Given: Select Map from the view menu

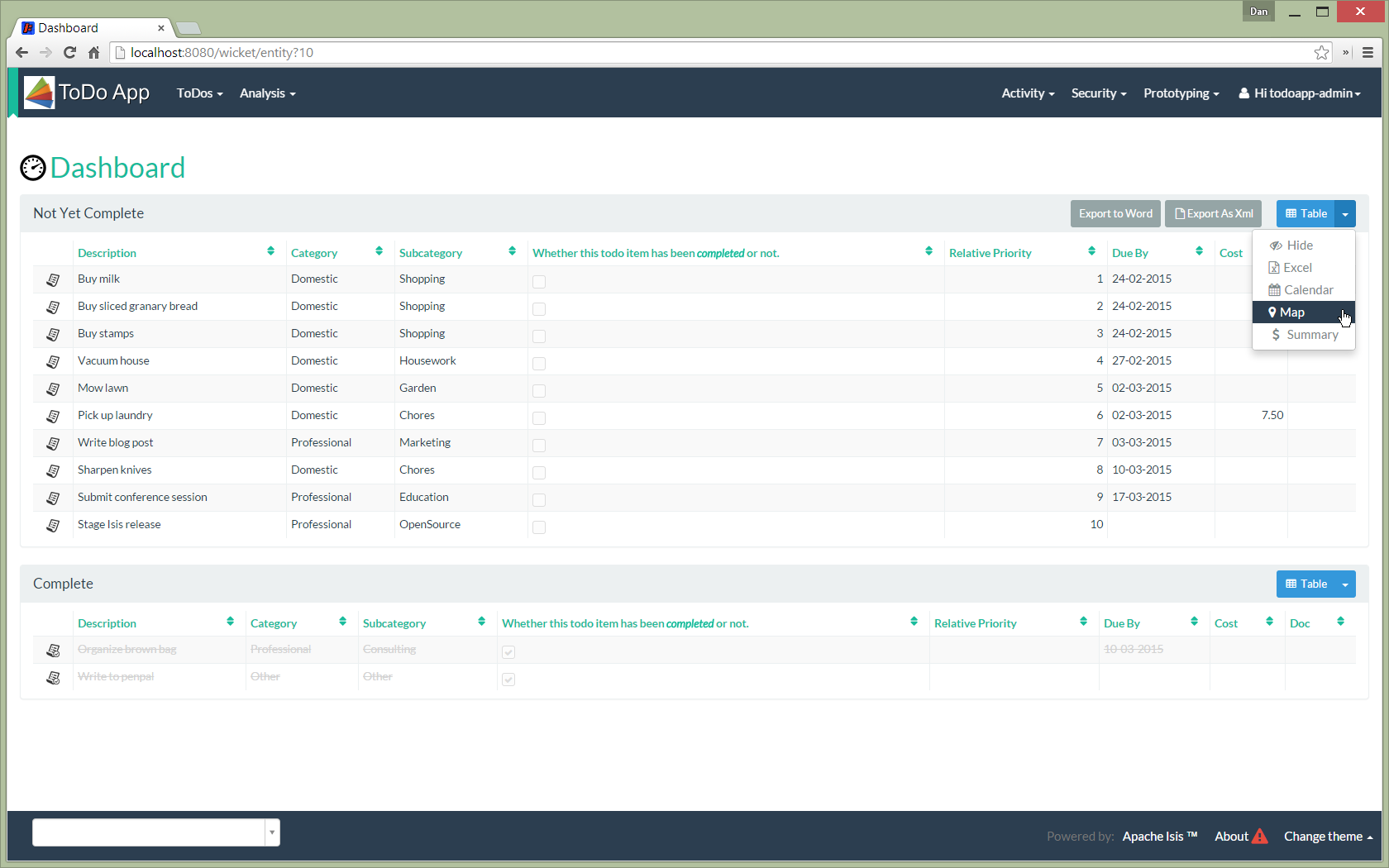Looking at the screenshot, I should click(1292, 312).
